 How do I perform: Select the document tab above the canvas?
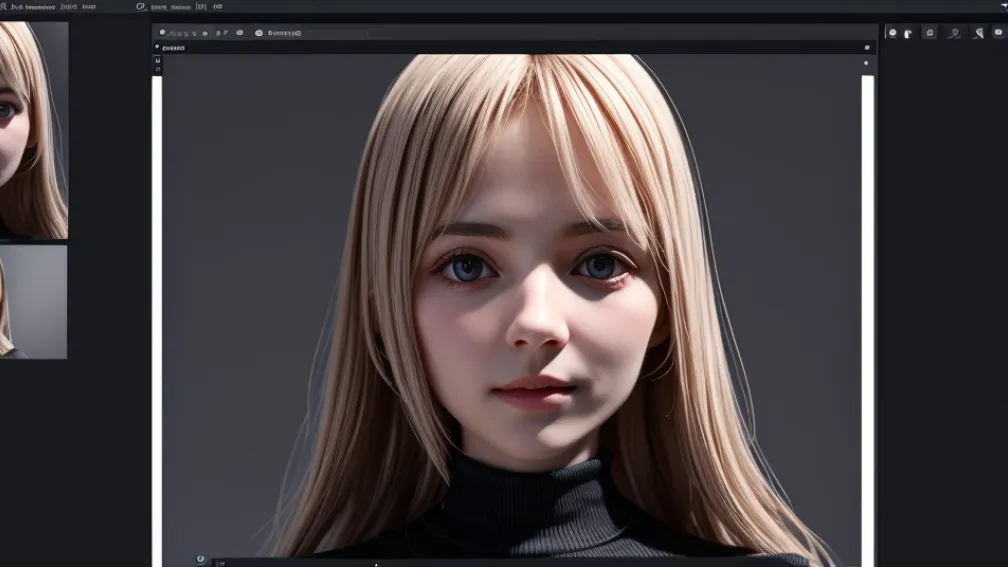tap(174, 48)
